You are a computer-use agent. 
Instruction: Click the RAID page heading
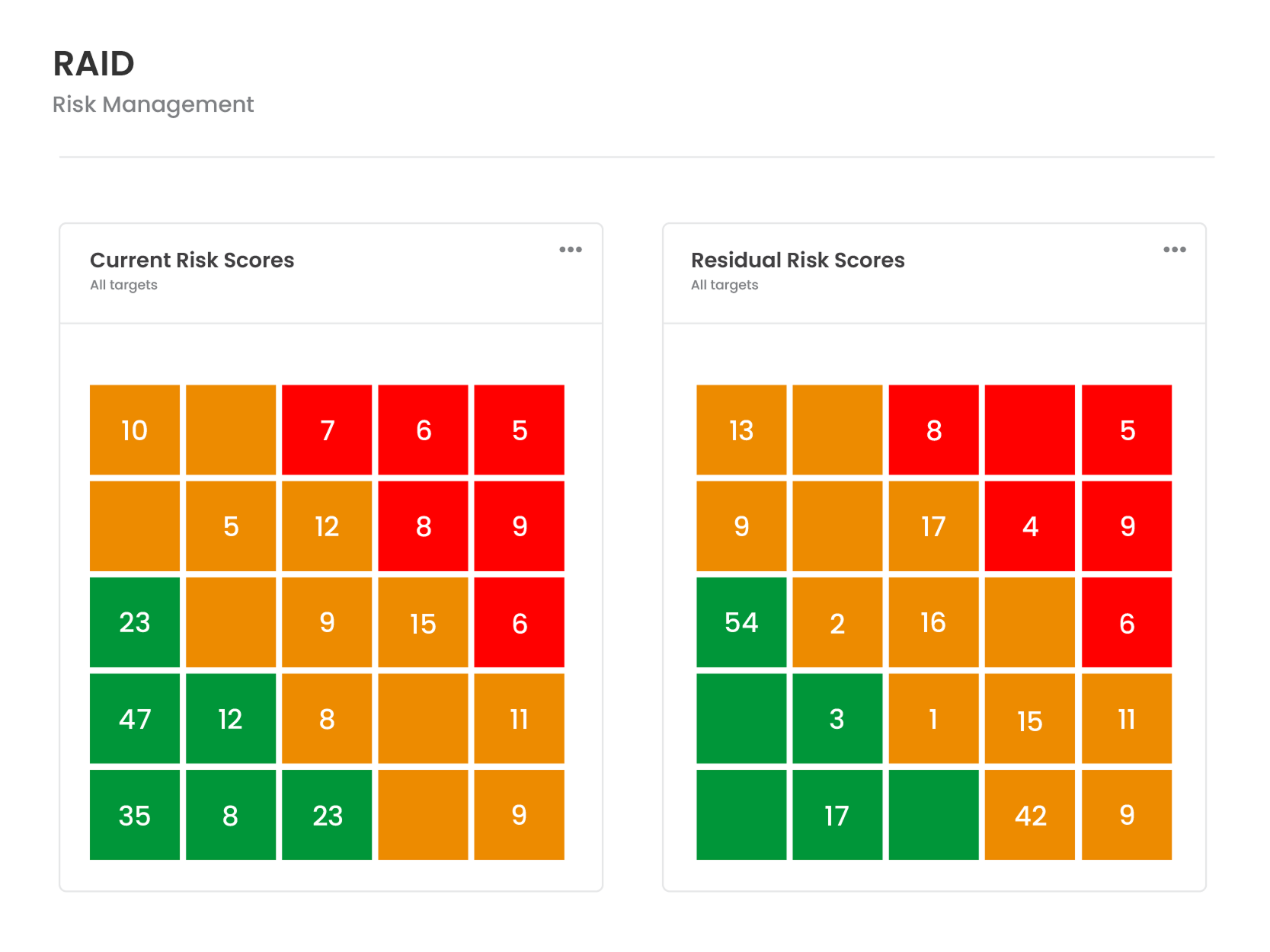pos(94,64)
